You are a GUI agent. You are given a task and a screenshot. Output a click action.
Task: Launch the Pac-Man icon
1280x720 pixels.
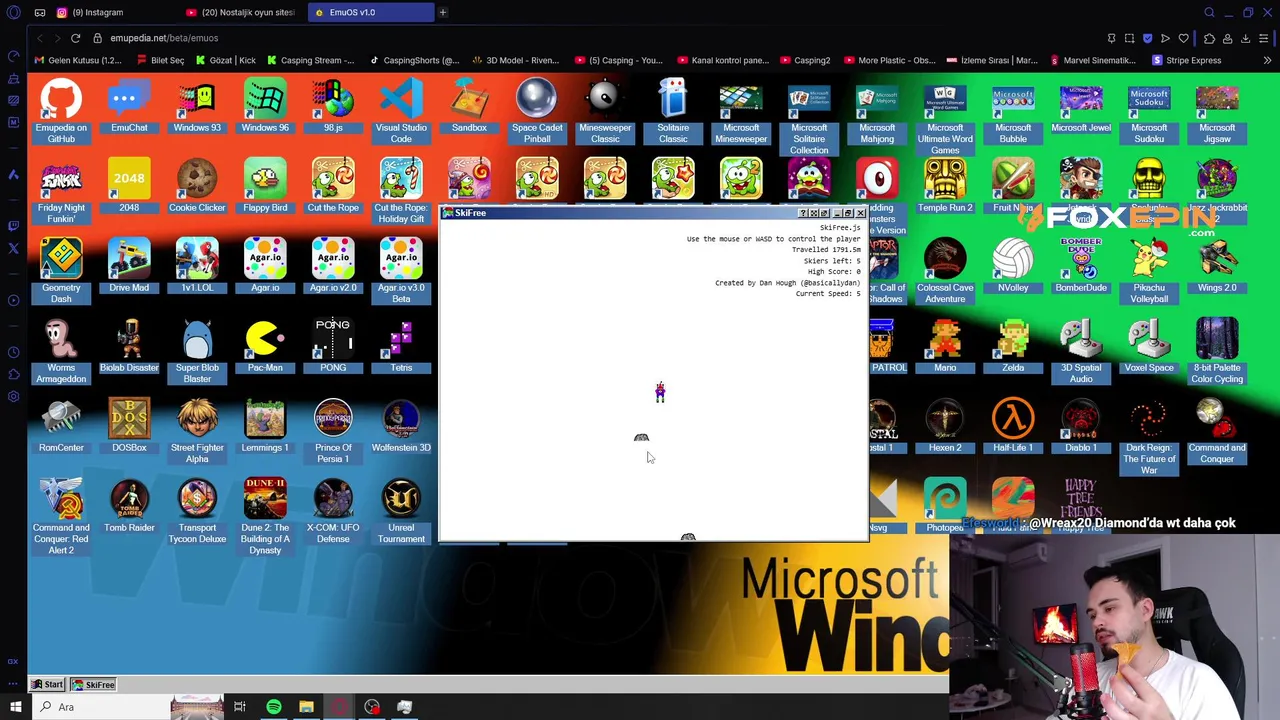265,346
